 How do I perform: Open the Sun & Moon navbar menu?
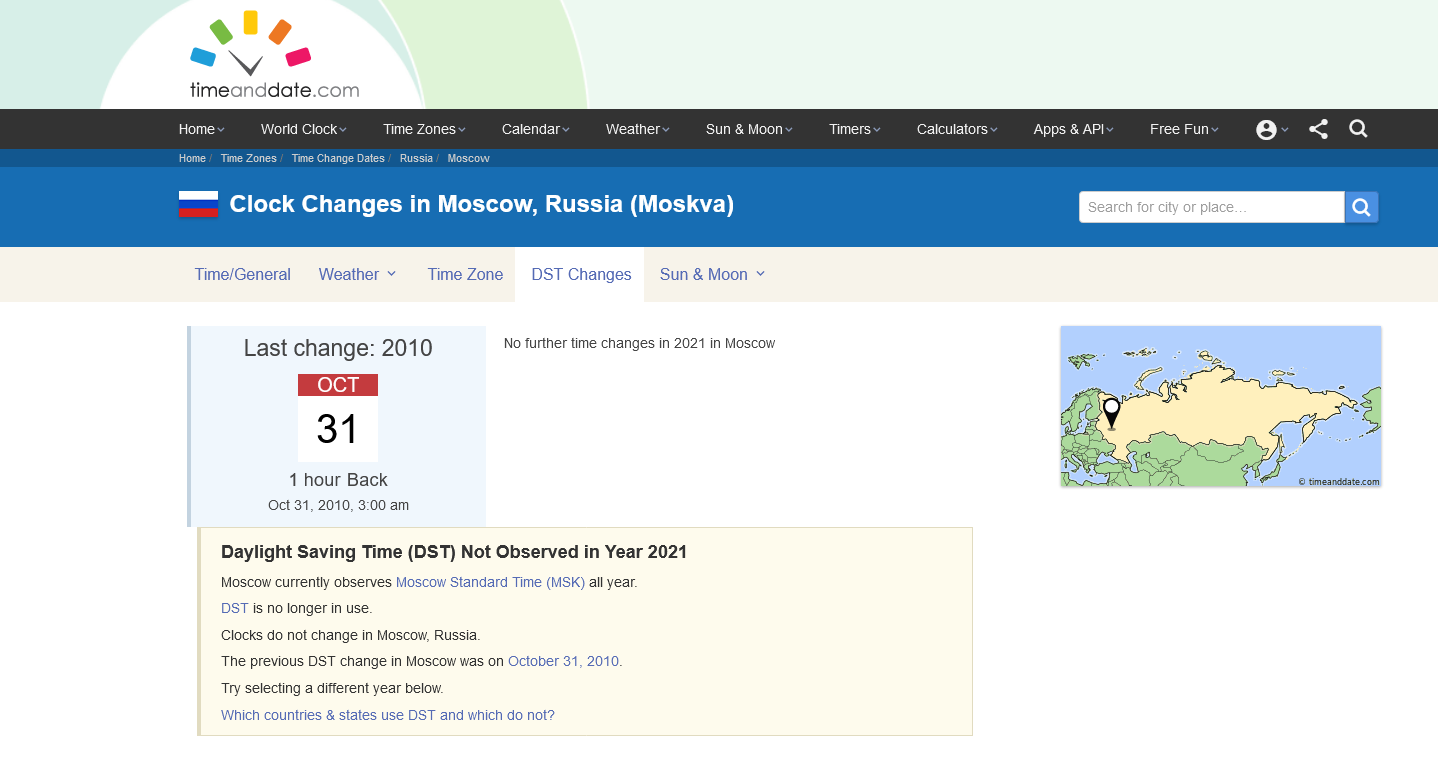[749, 129]
